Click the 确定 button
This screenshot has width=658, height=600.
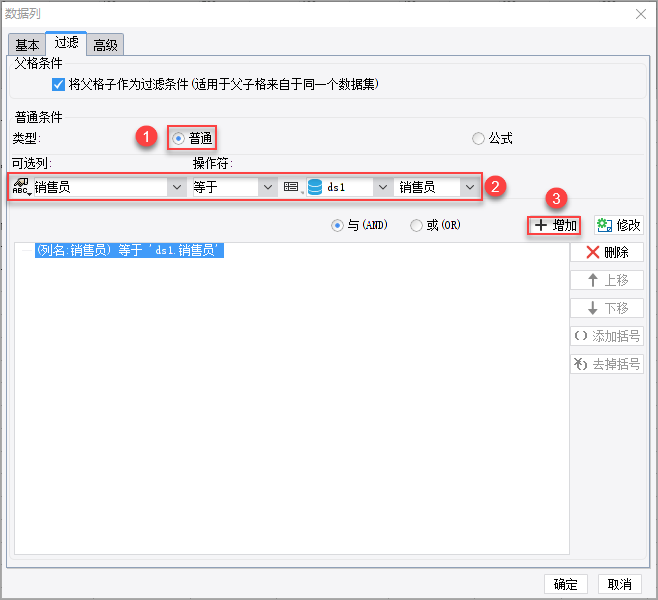click(x=566, y=584)
